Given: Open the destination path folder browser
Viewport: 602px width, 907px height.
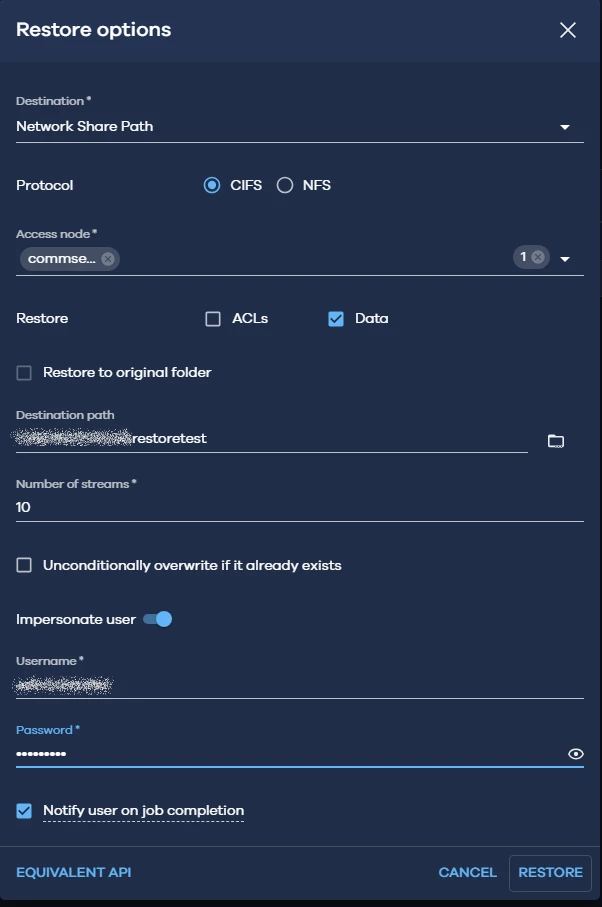Looking at the screenshot, I should point(556,440).
